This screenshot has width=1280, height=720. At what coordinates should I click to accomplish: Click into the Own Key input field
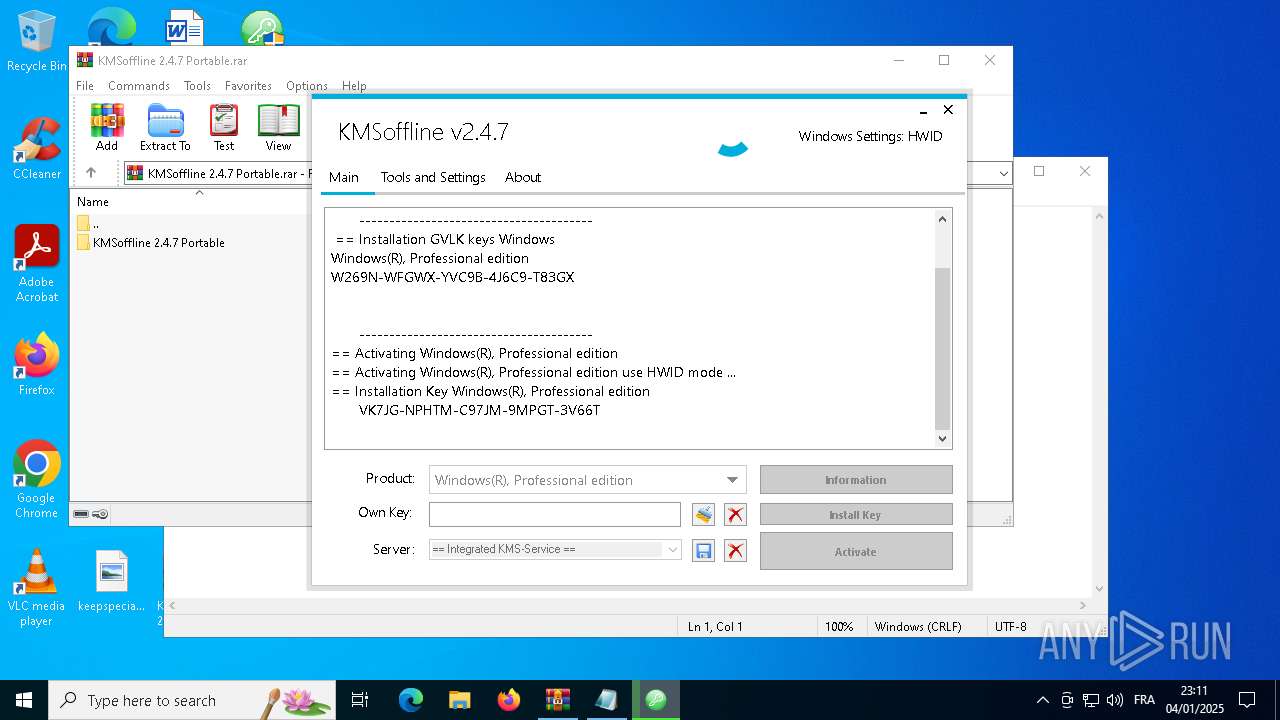click(555, 514)
